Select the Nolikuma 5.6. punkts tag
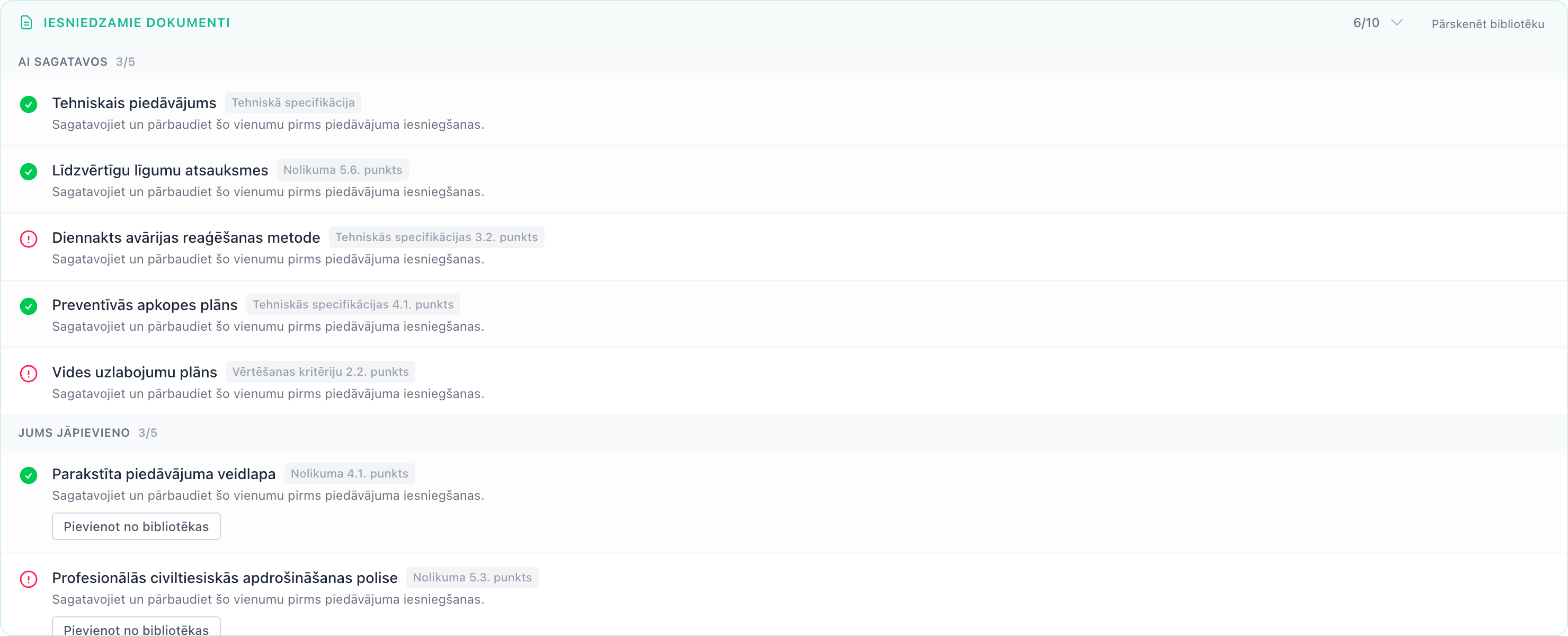 click(343, 170)
